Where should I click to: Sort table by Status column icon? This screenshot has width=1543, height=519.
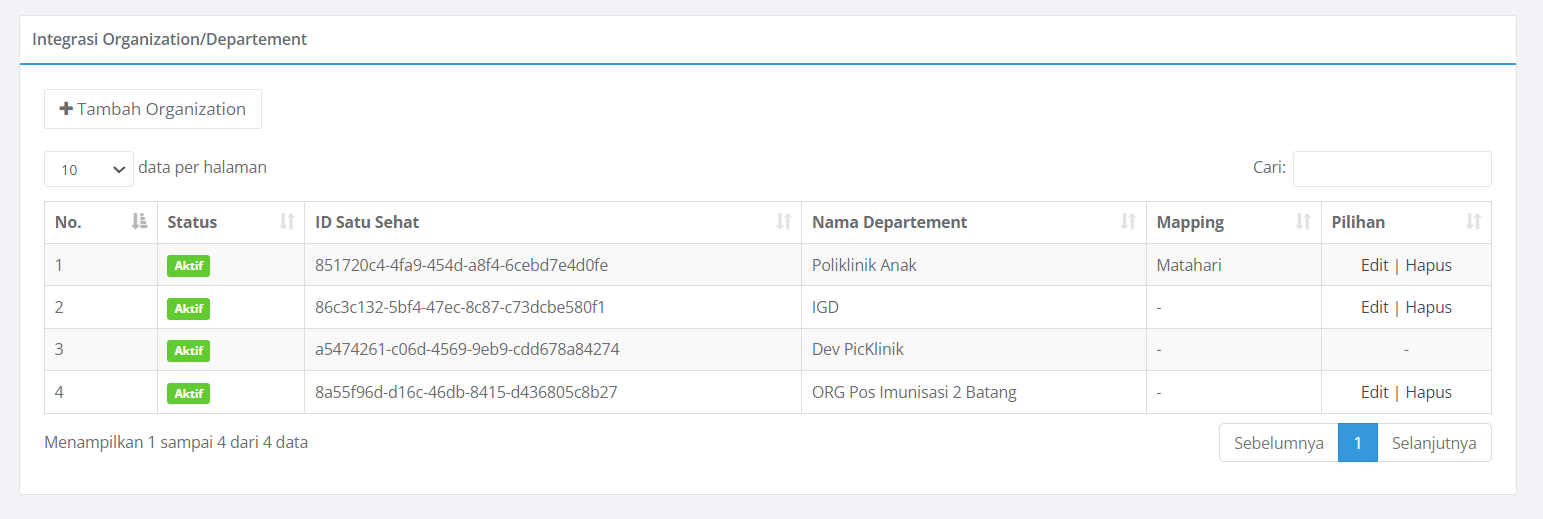(x=287, y=222)
